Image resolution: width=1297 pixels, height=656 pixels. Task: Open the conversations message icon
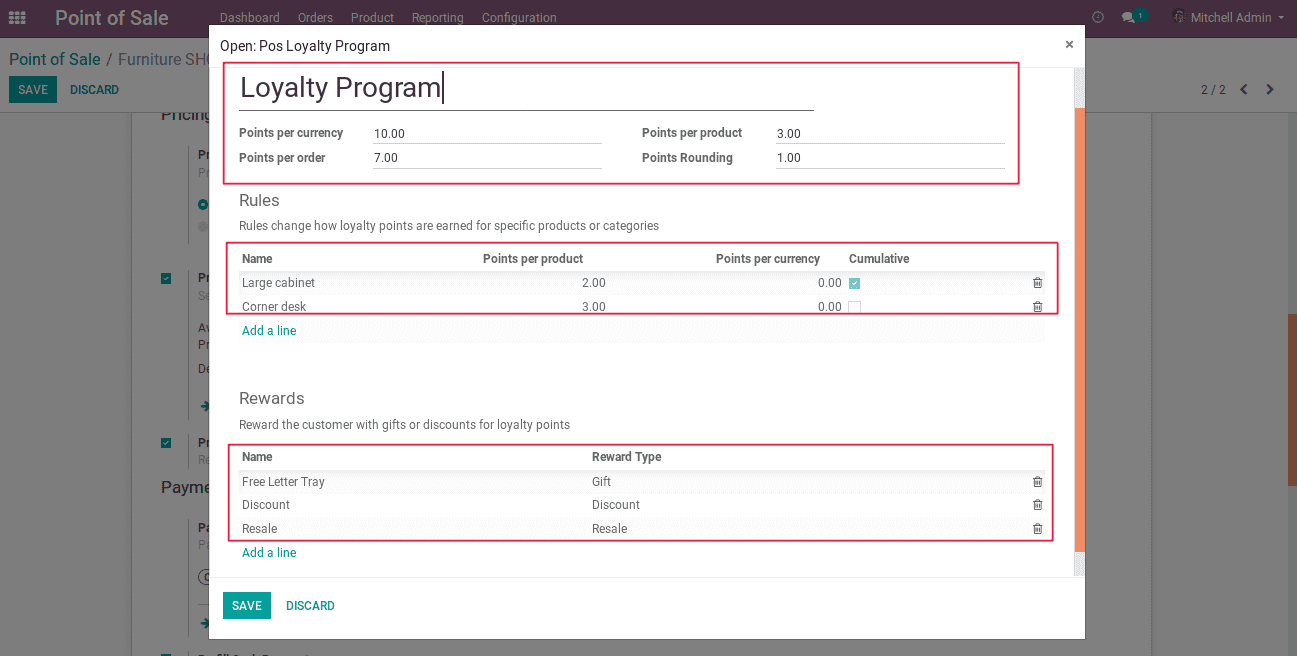pos(1130,17)
